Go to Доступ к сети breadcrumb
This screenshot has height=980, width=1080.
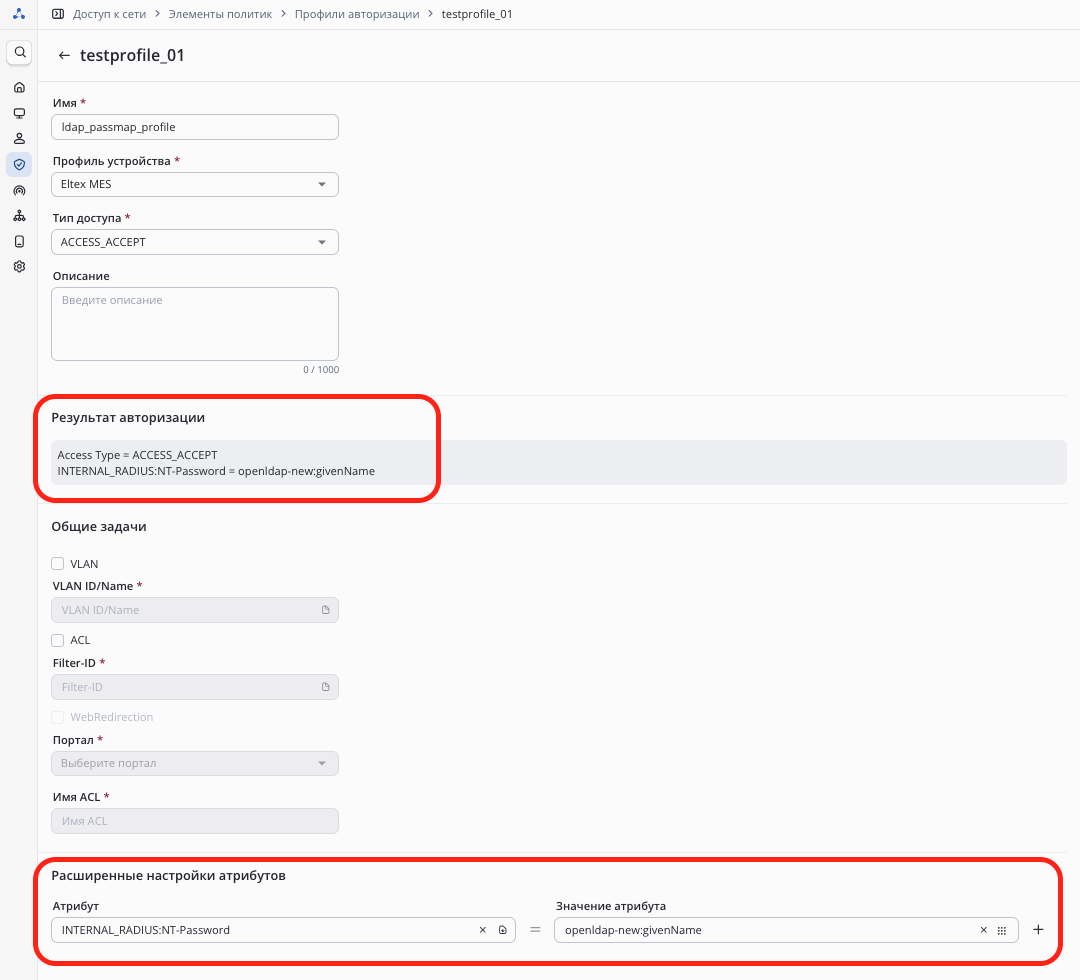pyautogui.click(x=107, y=14)
